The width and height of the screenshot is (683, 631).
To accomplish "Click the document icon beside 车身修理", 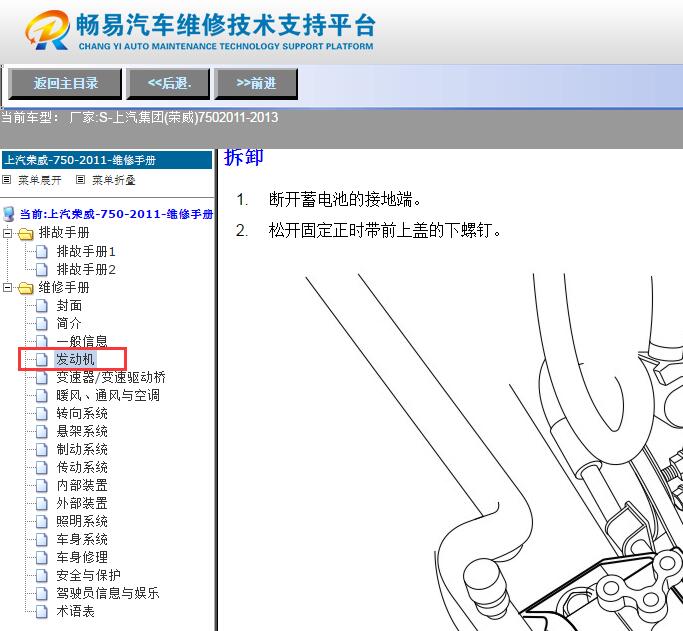I will 42,557.
